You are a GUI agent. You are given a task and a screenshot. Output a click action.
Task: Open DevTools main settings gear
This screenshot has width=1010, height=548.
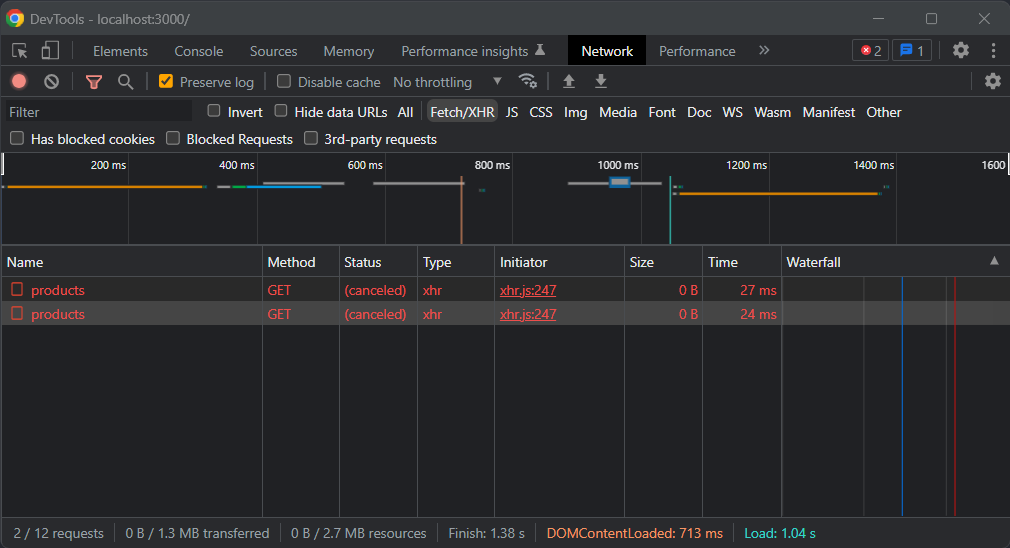[x=960, y=50]
